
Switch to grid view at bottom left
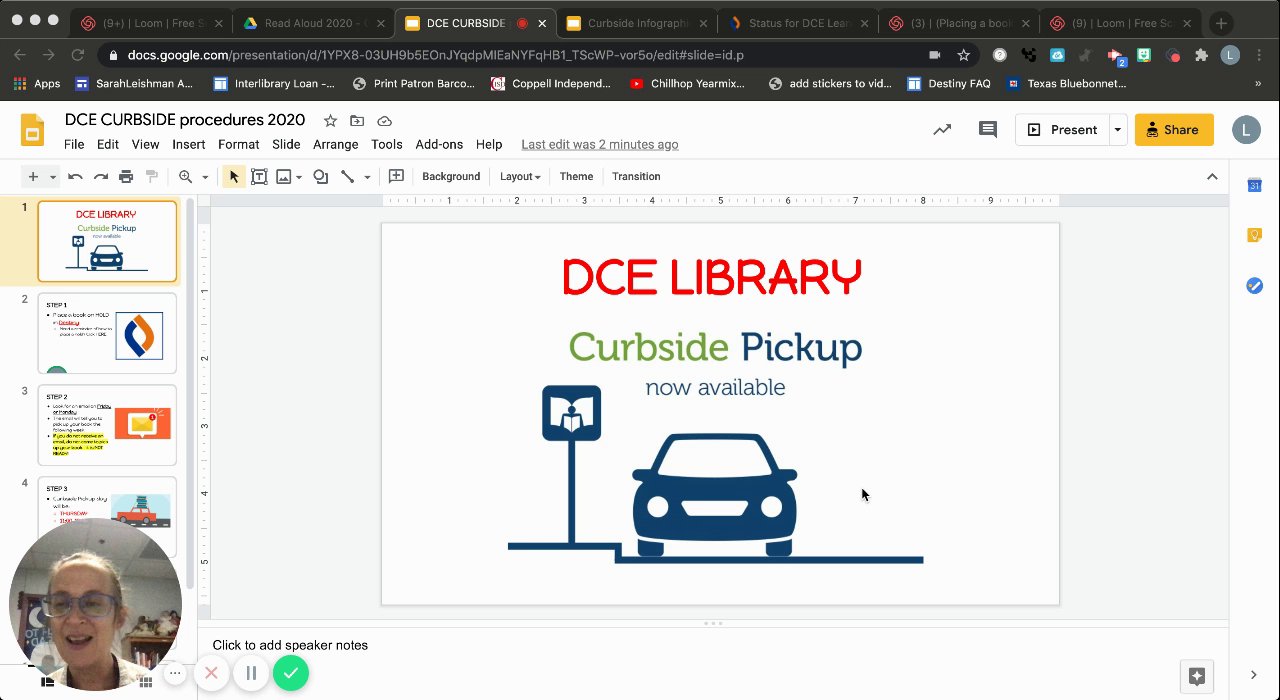click(146, 682)
